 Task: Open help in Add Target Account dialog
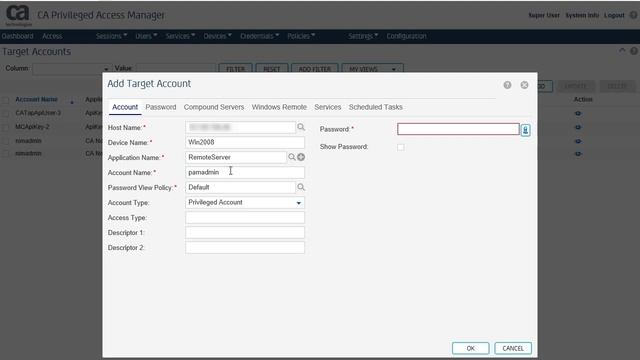coord(507,85)
